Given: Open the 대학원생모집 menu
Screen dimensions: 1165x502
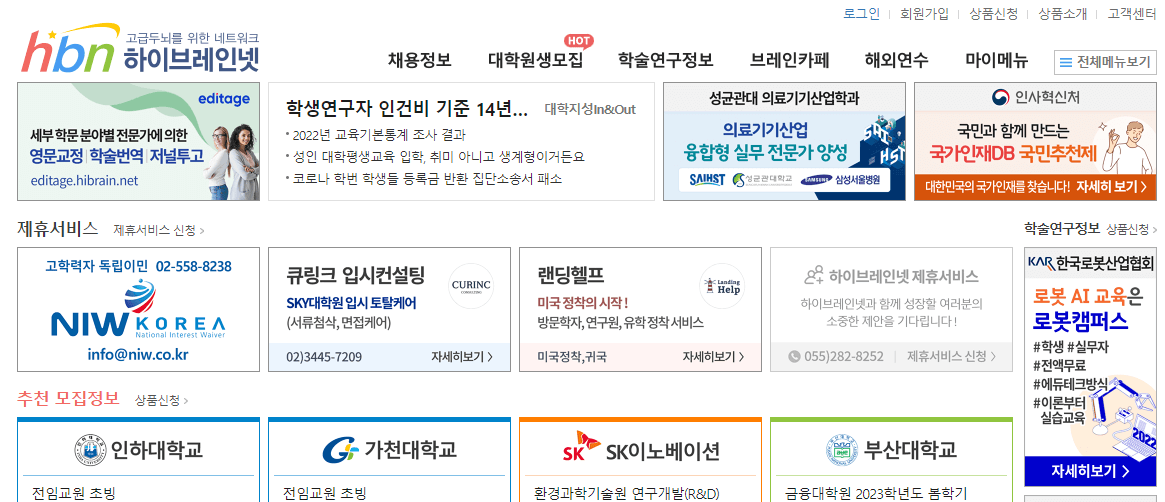Looking at the screenshot, I should coord(536,61).
